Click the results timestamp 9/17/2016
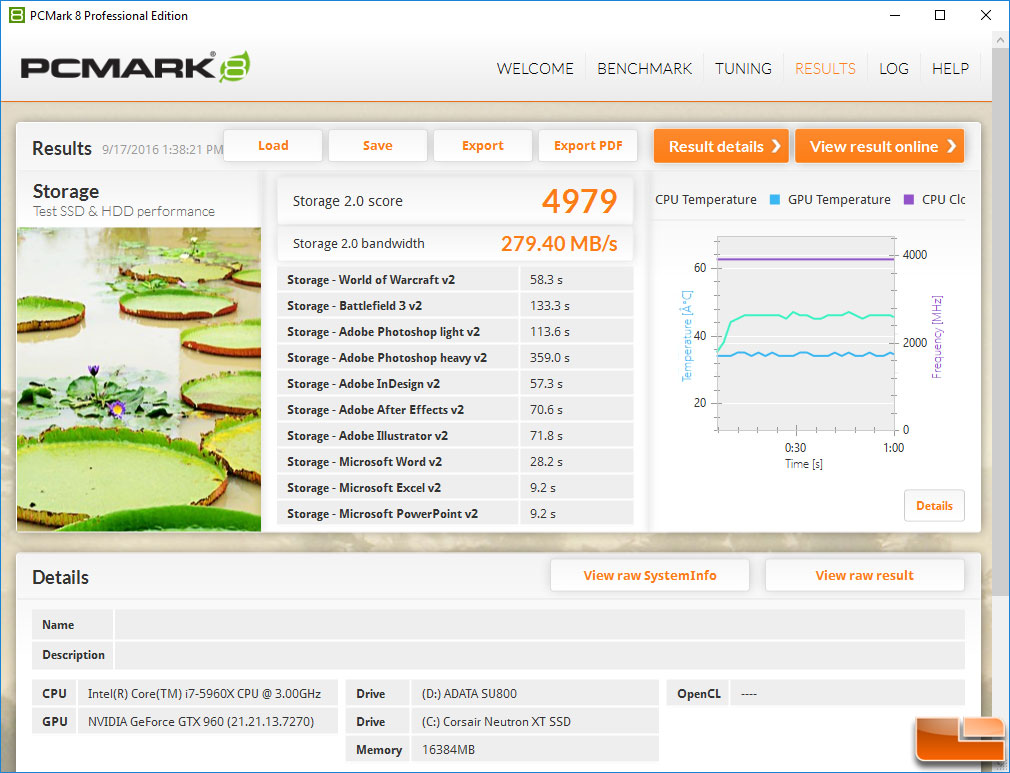The height and width of the screenshot is (773, 1010). click(x=162, y=149)
